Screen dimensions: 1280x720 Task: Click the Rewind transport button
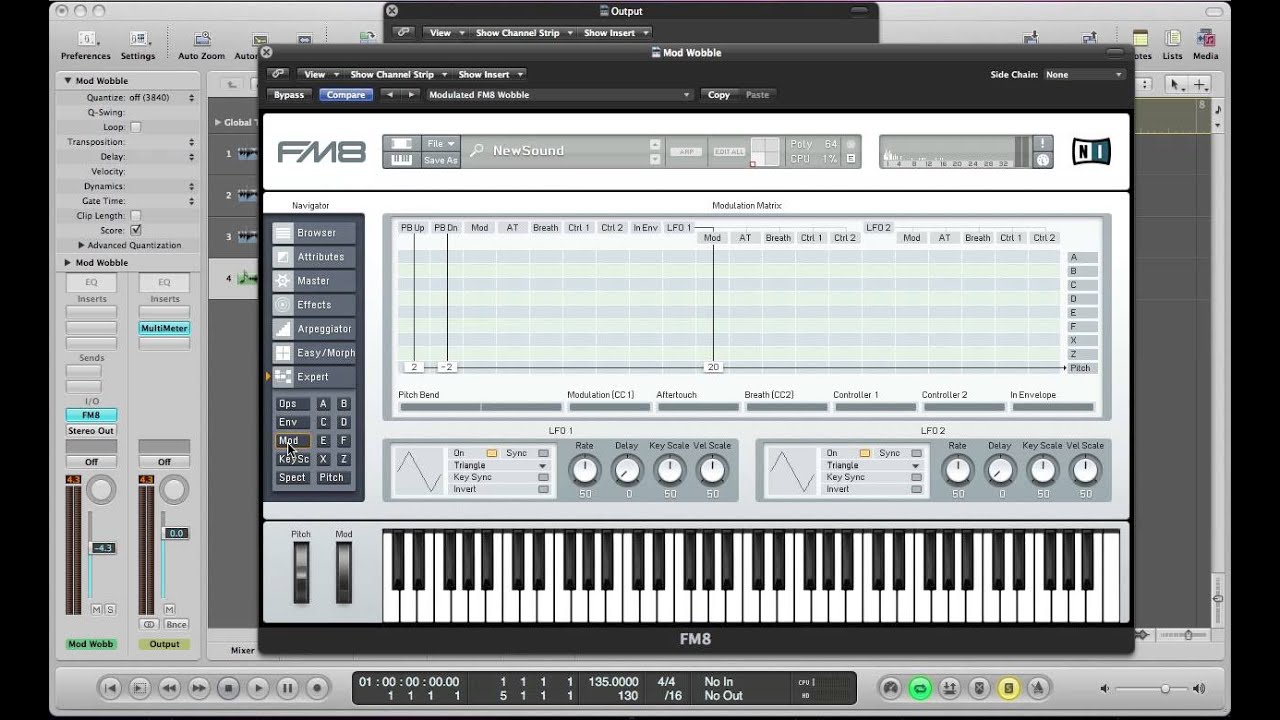click(x=169, y=688)
